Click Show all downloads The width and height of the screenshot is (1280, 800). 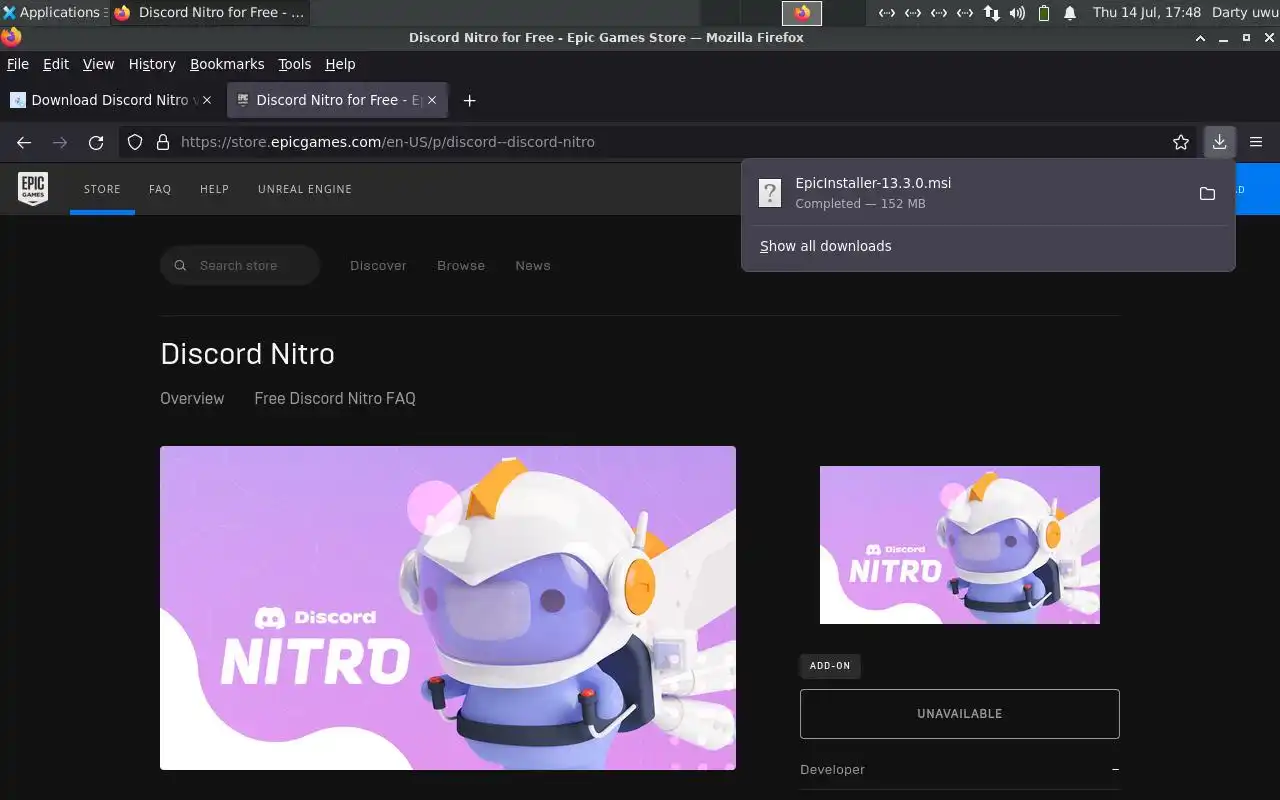point(825,246)
